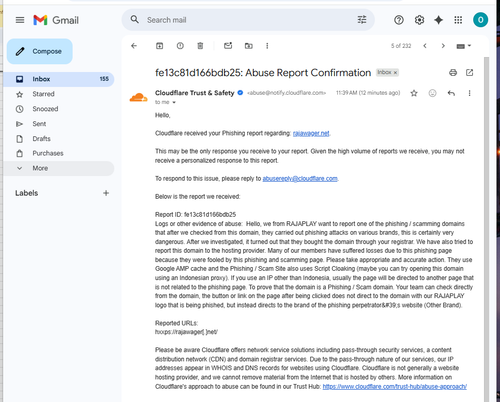Remove the Inbox label chip
Screen dimensions: 500x402
click(x=395, y=73)
